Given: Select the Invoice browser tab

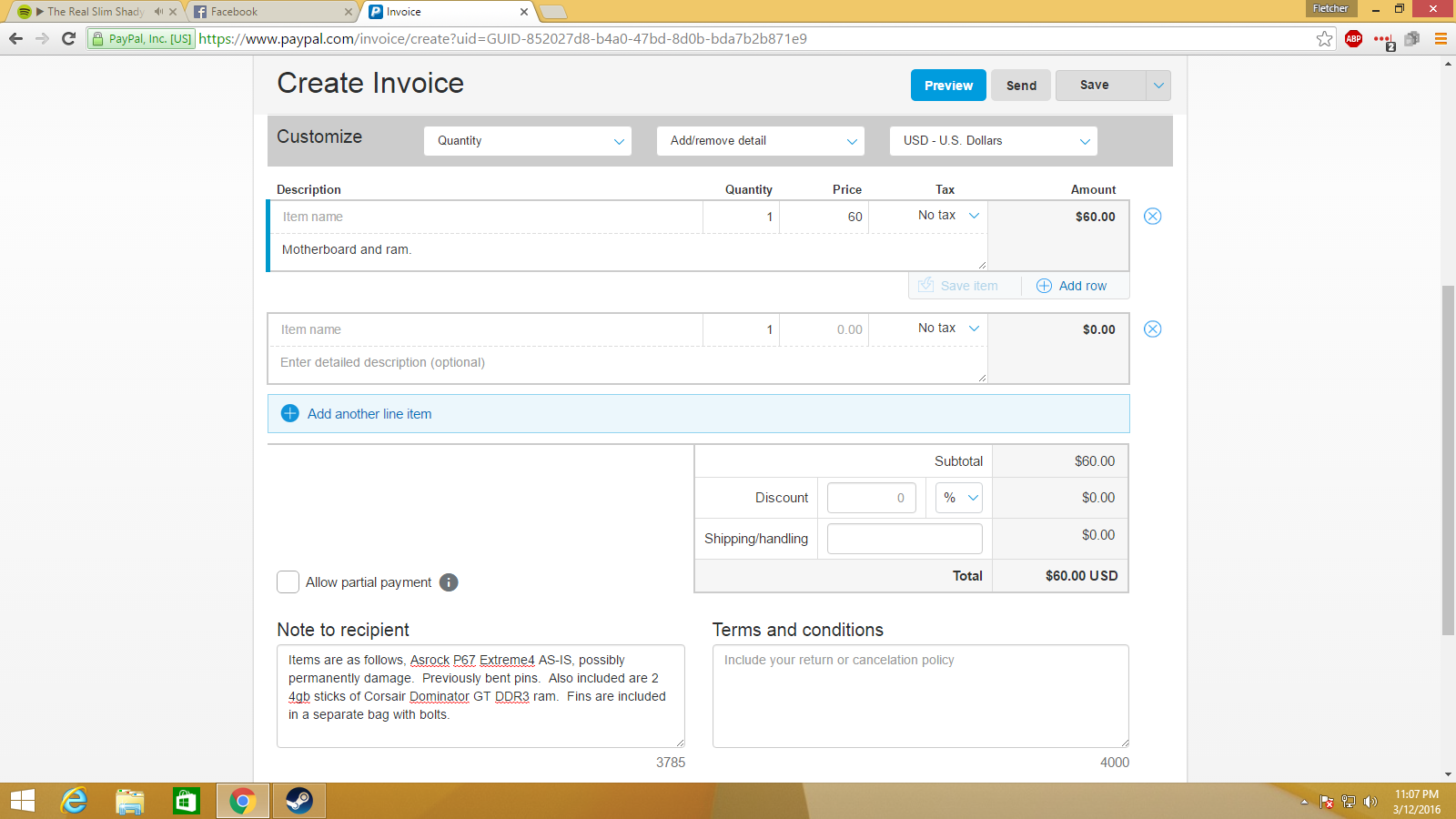Looking at the screenshot, I should (448, 12).
